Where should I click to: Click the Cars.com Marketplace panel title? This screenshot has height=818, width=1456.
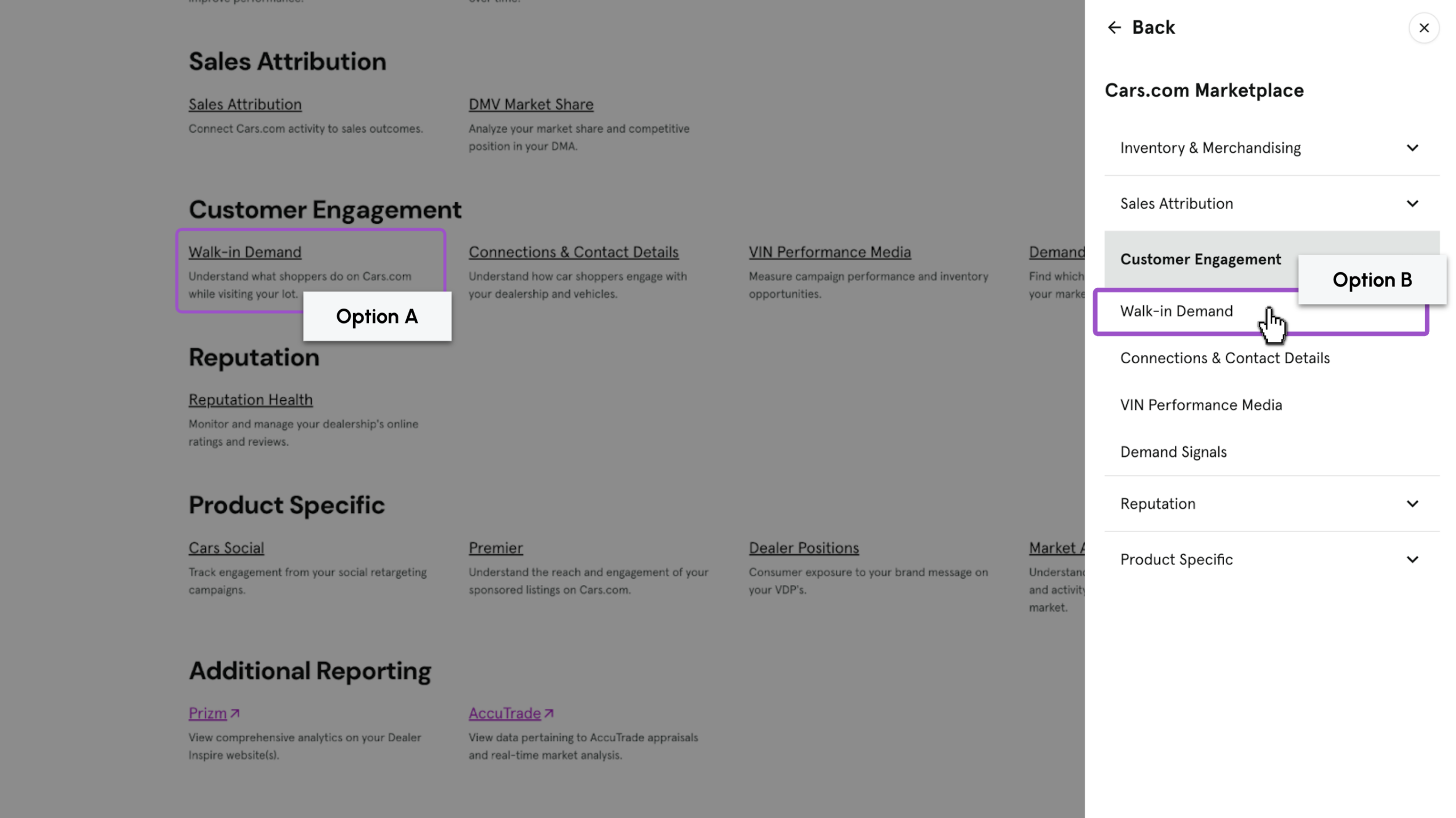click(x=1204, y=90)
